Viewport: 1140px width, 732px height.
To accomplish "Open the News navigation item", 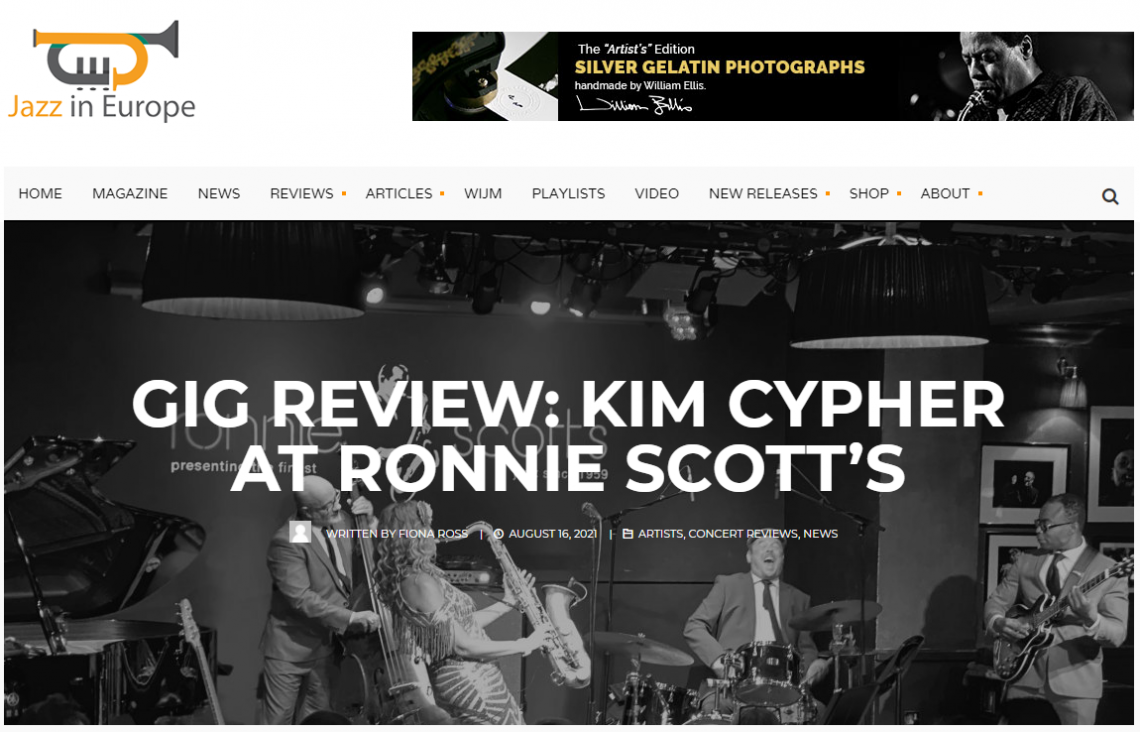I will 219,193.
